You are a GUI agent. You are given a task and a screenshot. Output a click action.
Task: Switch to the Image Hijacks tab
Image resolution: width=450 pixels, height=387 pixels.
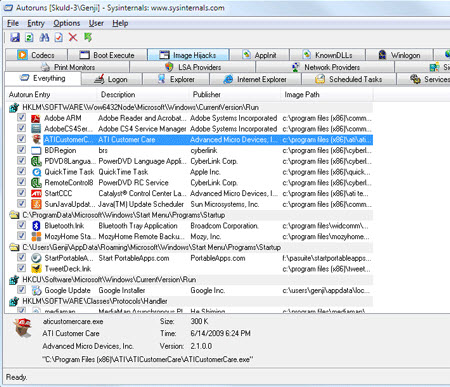coord(188,55)
